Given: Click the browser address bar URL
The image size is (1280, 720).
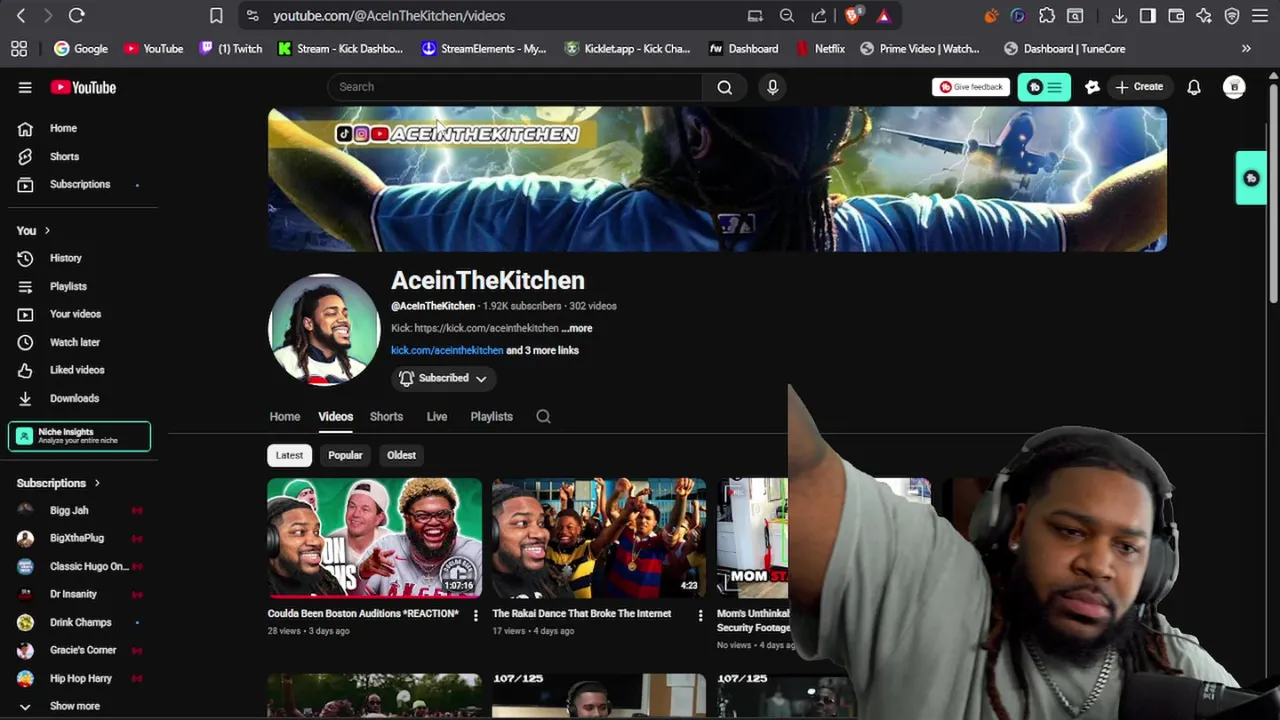Looking at the screenshot, I should pos(389,15).
